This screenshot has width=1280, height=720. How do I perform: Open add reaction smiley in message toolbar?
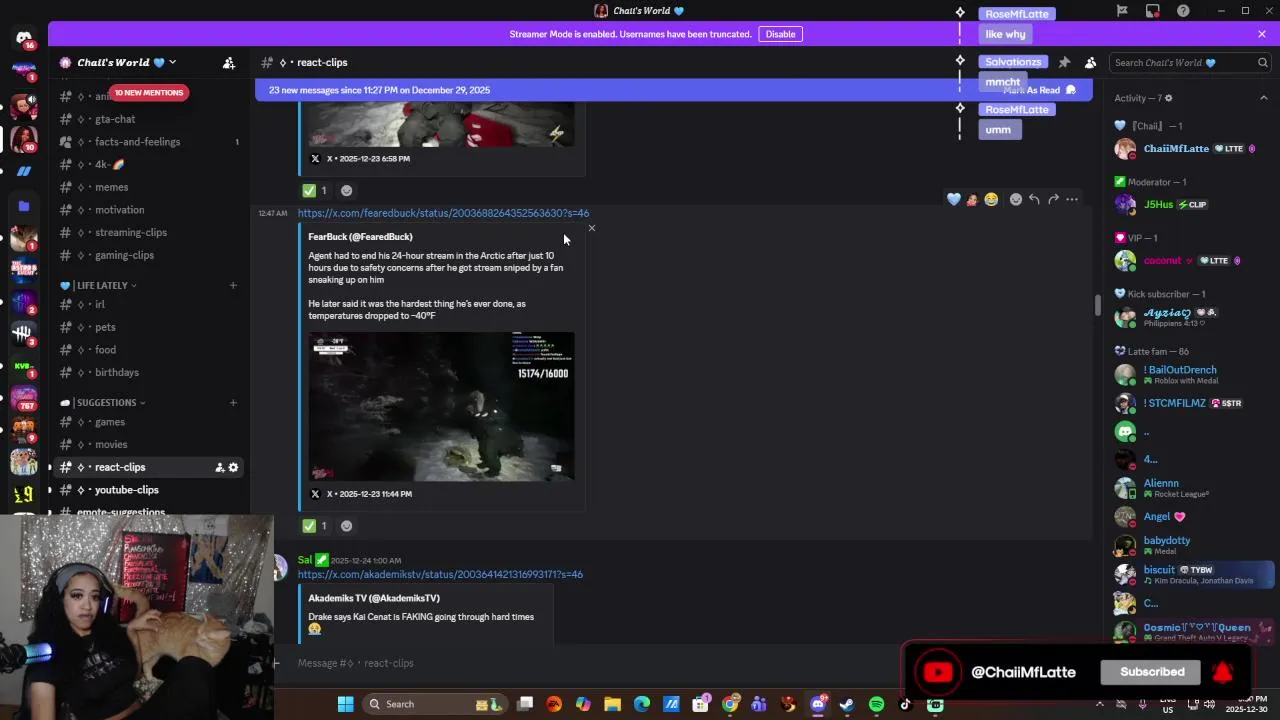point(1015,199)
